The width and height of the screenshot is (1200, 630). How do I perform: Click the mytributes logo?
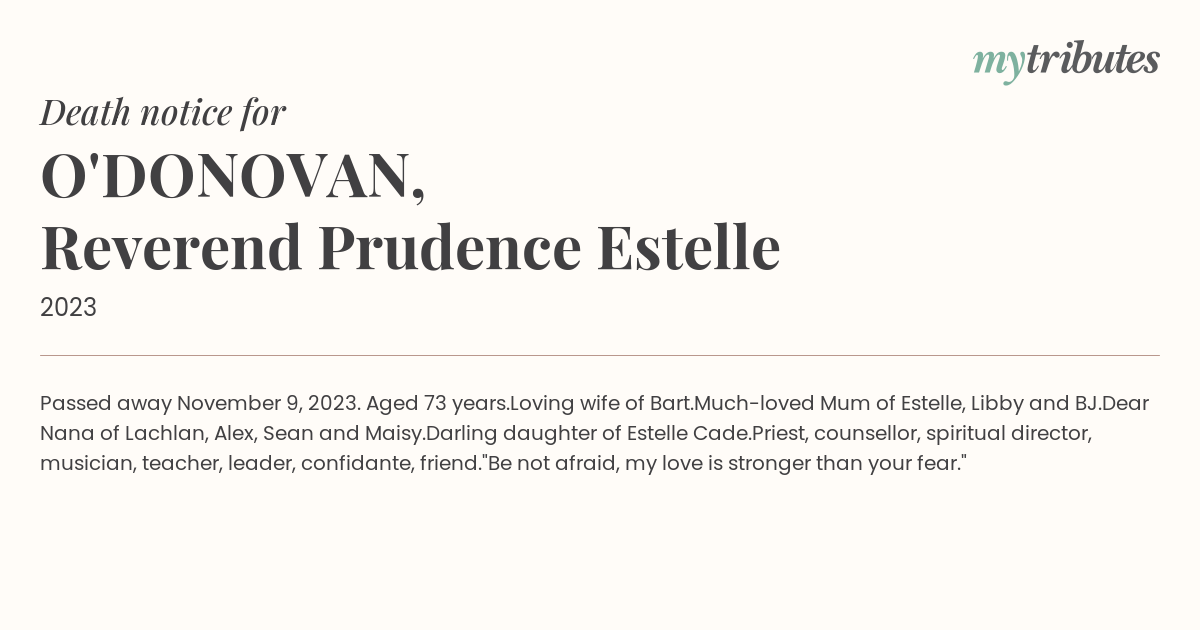(1066, 61)
